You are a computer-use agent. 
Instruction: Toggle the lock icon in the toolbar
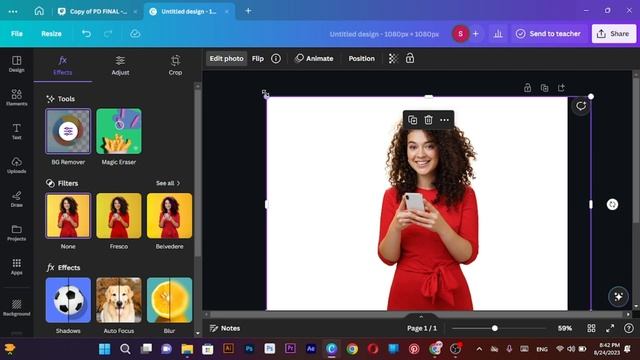(x=410, y=58)
